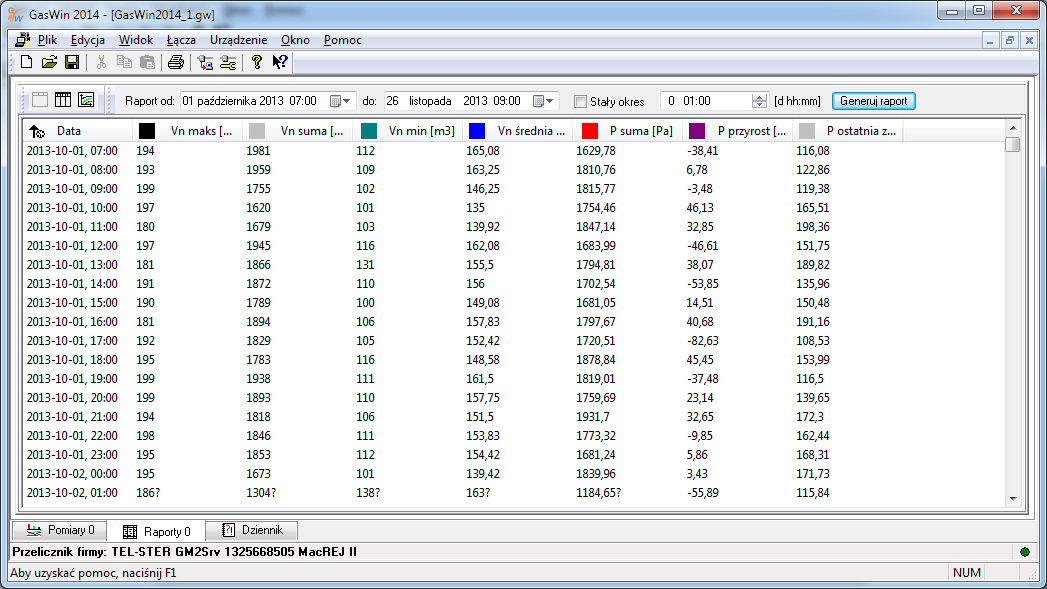Switch to the Raporty 0 tab
Viewport: 1047px width, 589px height.
[x=157, y=531]
